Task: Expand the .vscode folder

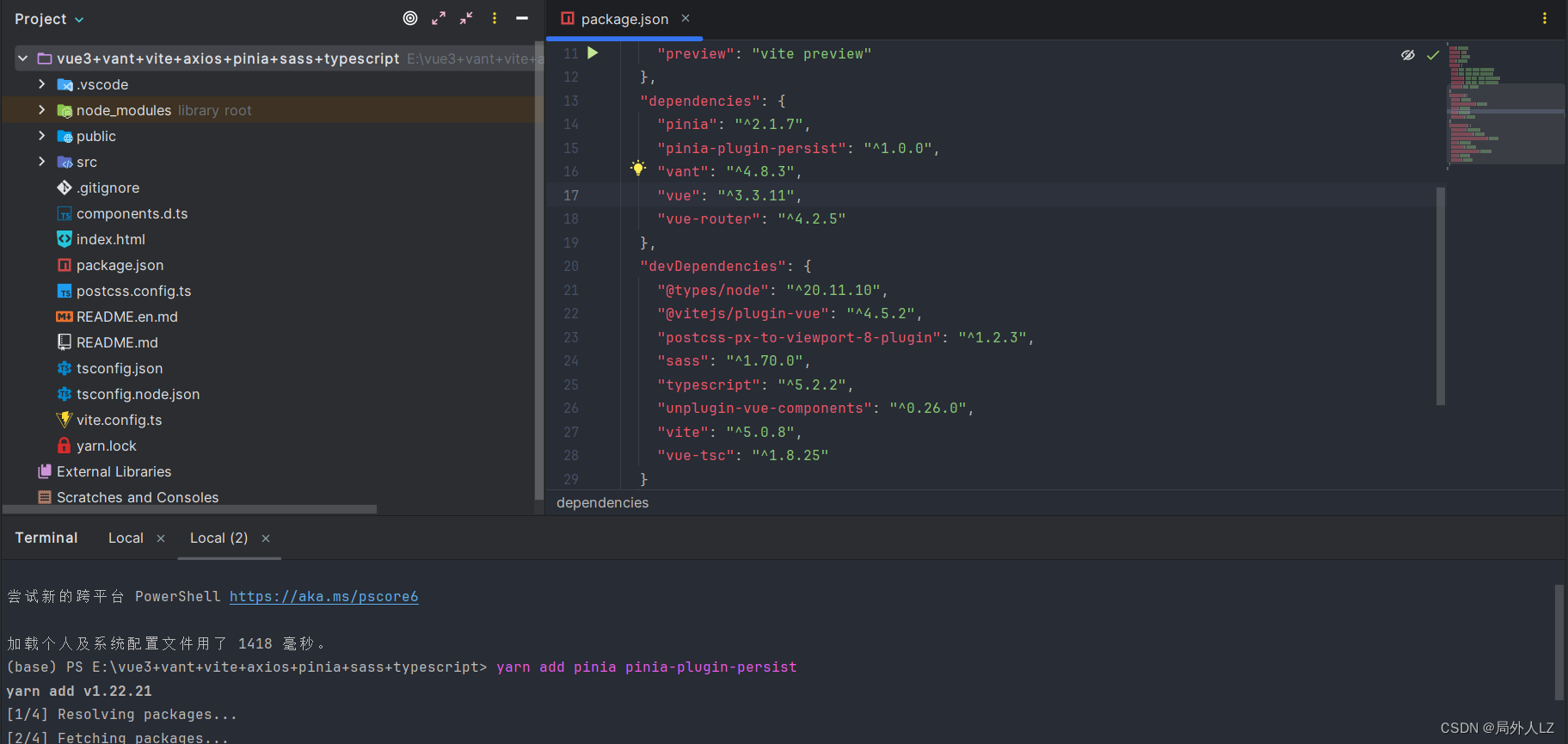Action: tap(41, 84)
